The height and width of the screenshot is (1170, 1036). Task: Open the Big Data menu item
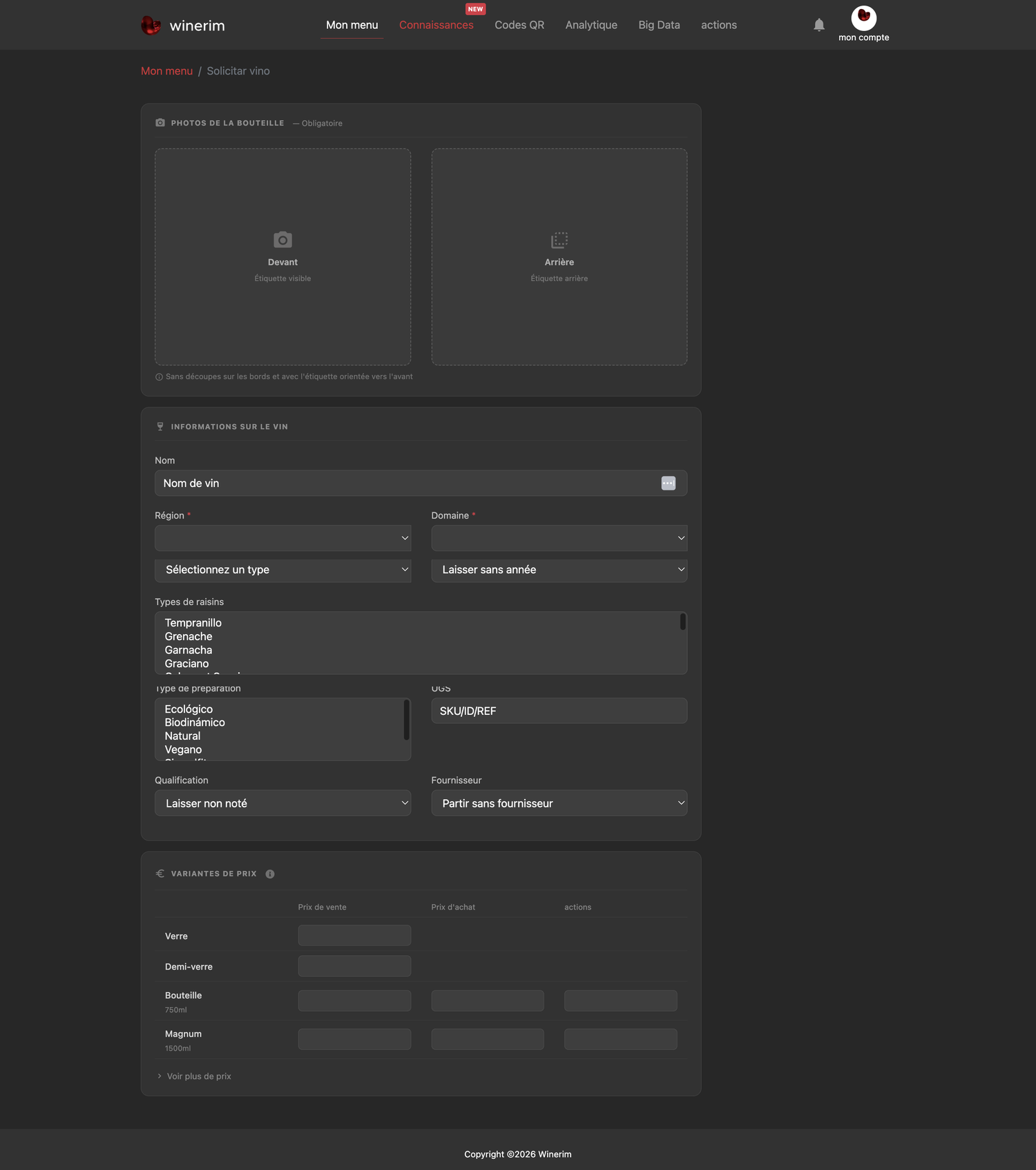click(x=659, y=25)
